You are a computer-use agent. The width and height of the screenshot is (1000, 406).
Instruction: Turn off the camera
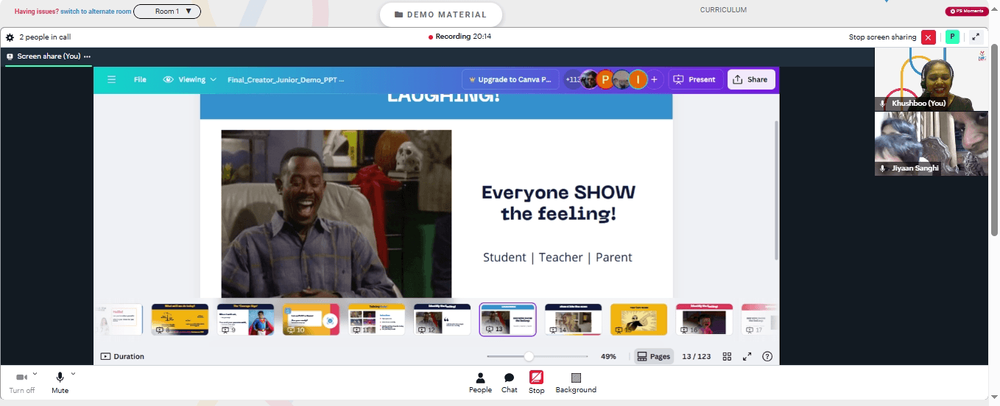22,382
